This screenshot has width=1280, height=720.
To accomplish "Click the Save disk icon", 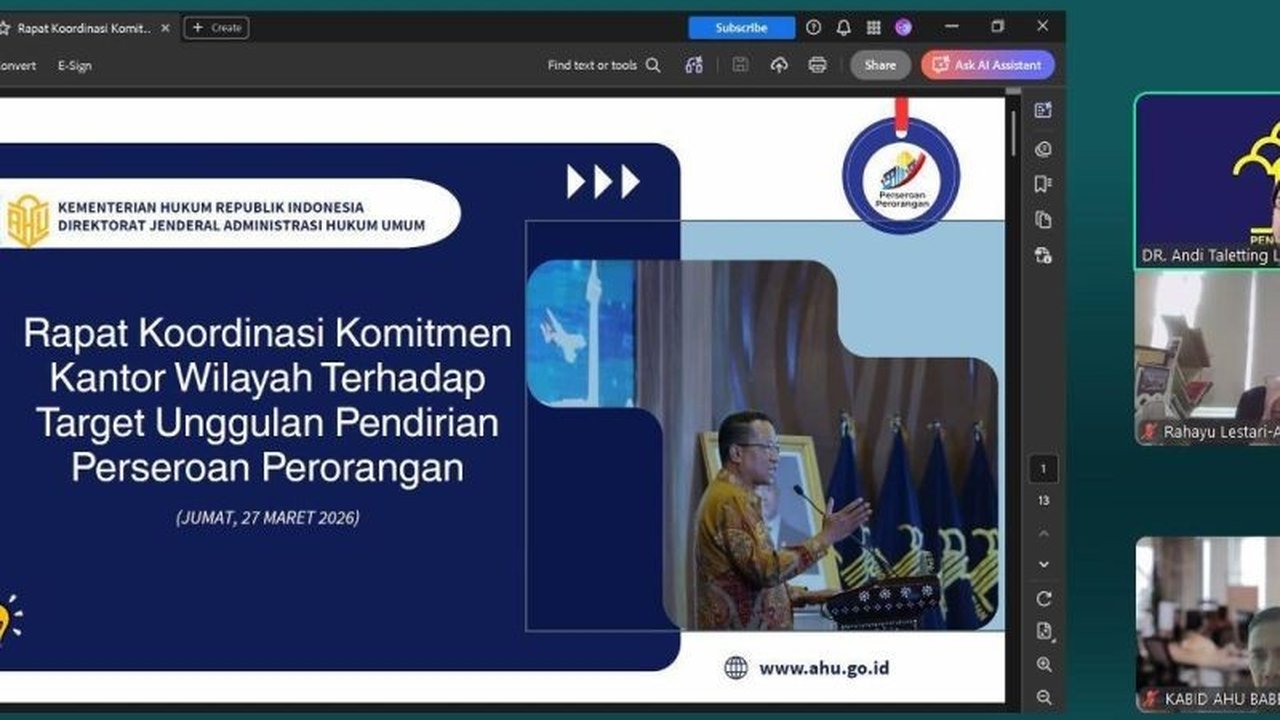I will coord(740,65).
